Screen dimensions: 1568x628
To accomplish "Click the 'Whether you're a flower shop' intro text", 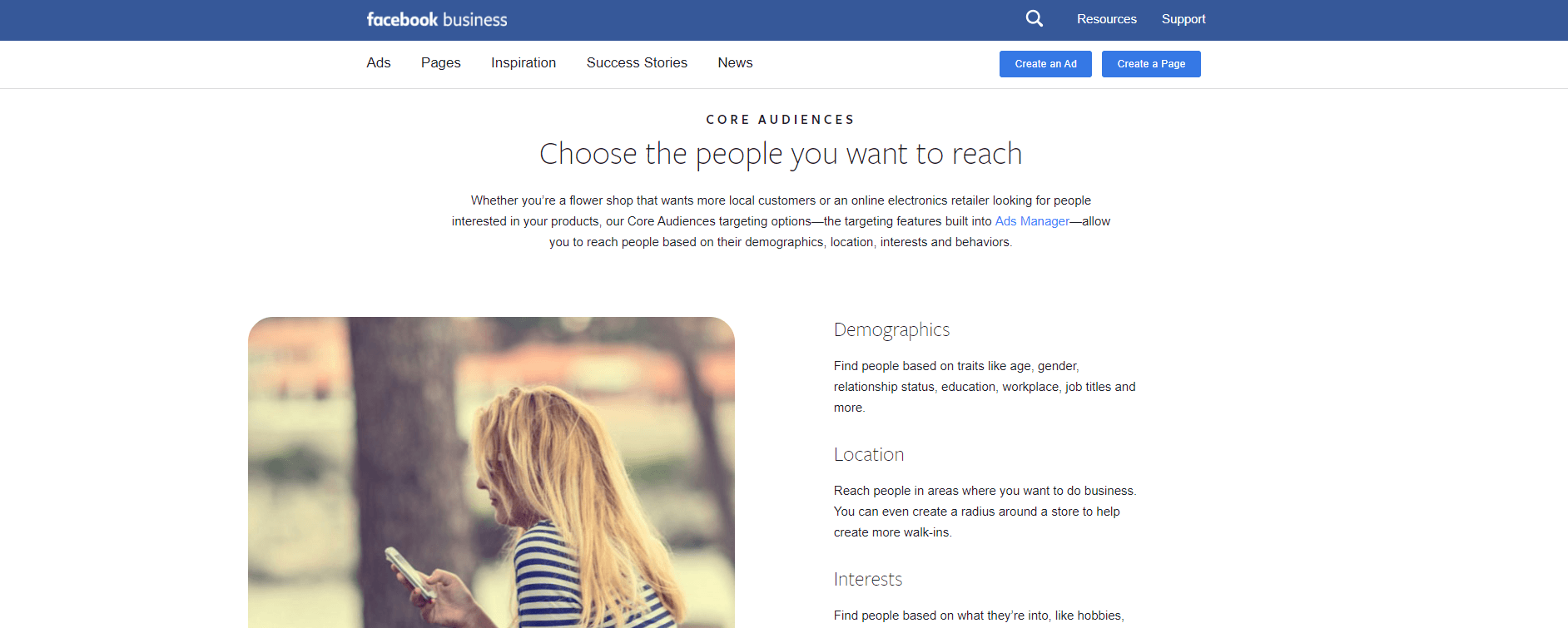I will pyautogui.click(x=781, y=221).
